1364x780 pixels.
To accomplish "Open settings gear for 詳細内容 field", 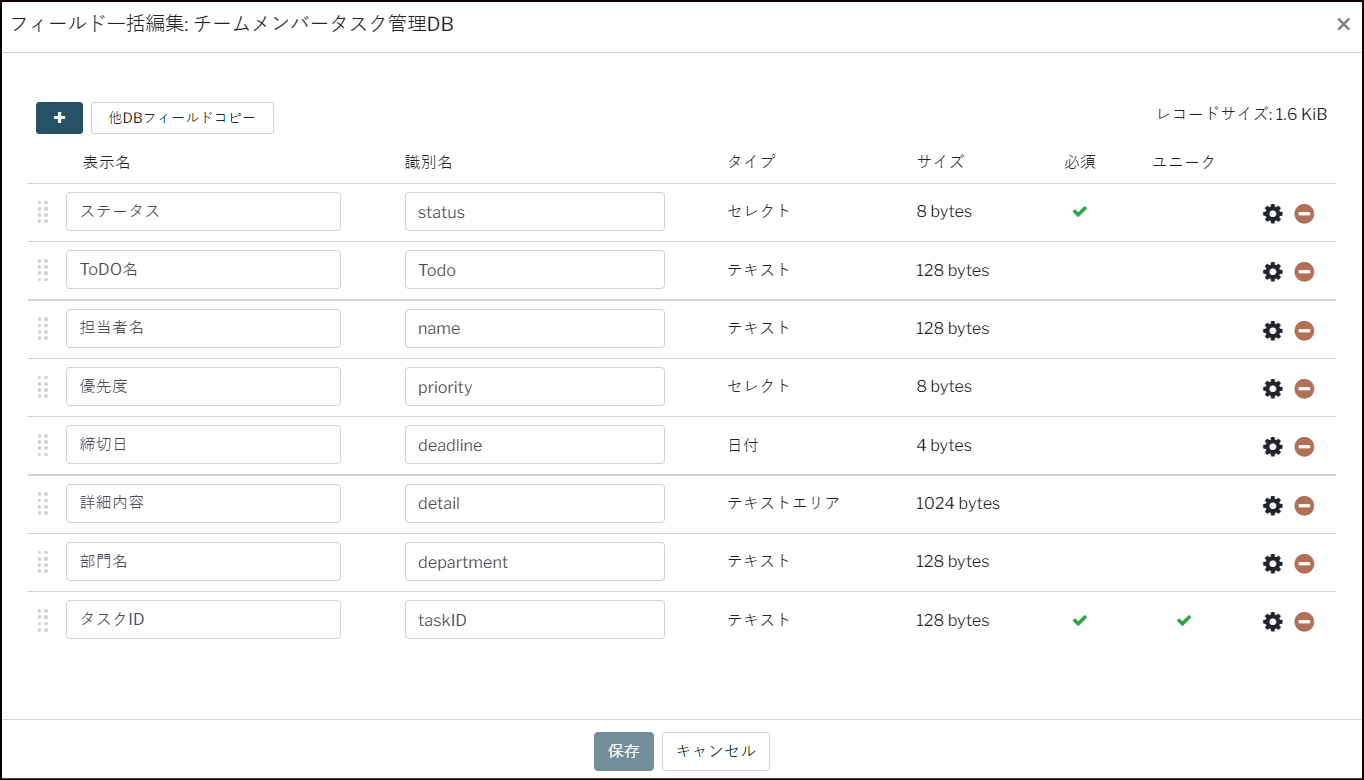I will pyautogui.click(x=1272, y=505).
